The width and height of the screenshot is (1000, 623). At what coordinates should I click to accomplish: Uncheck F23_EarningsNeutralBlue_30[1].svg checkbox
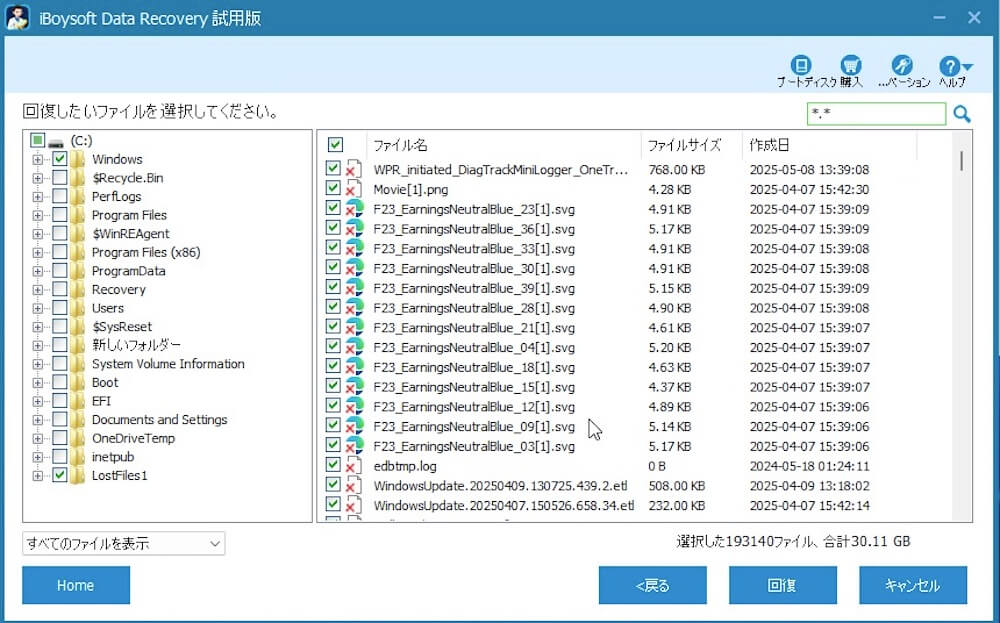click(x=332, y=267)
